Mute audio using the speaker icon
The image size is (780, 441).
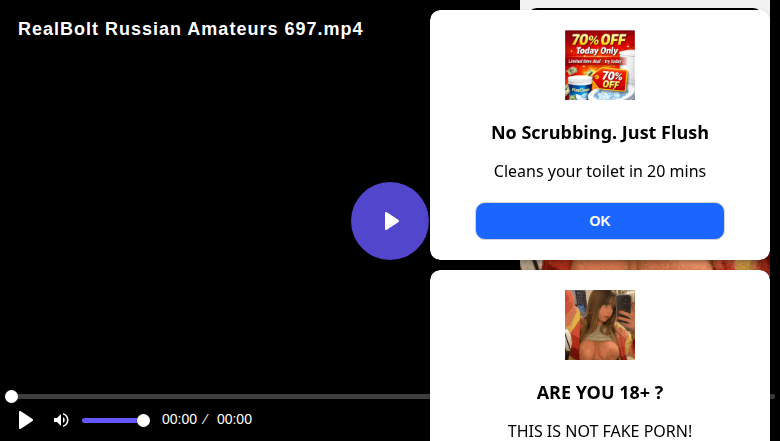click(x=61, y=420)
